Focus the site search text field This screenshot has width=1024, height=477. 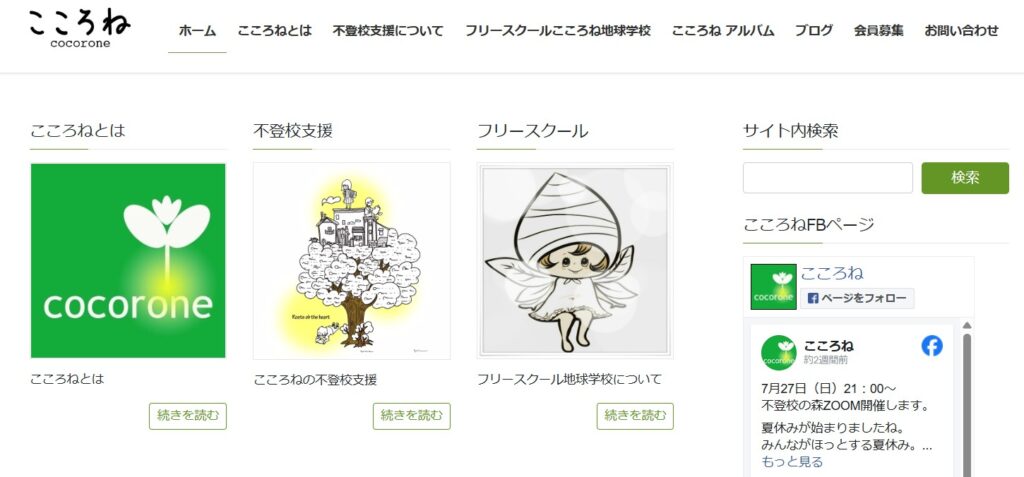coord(828,178)
